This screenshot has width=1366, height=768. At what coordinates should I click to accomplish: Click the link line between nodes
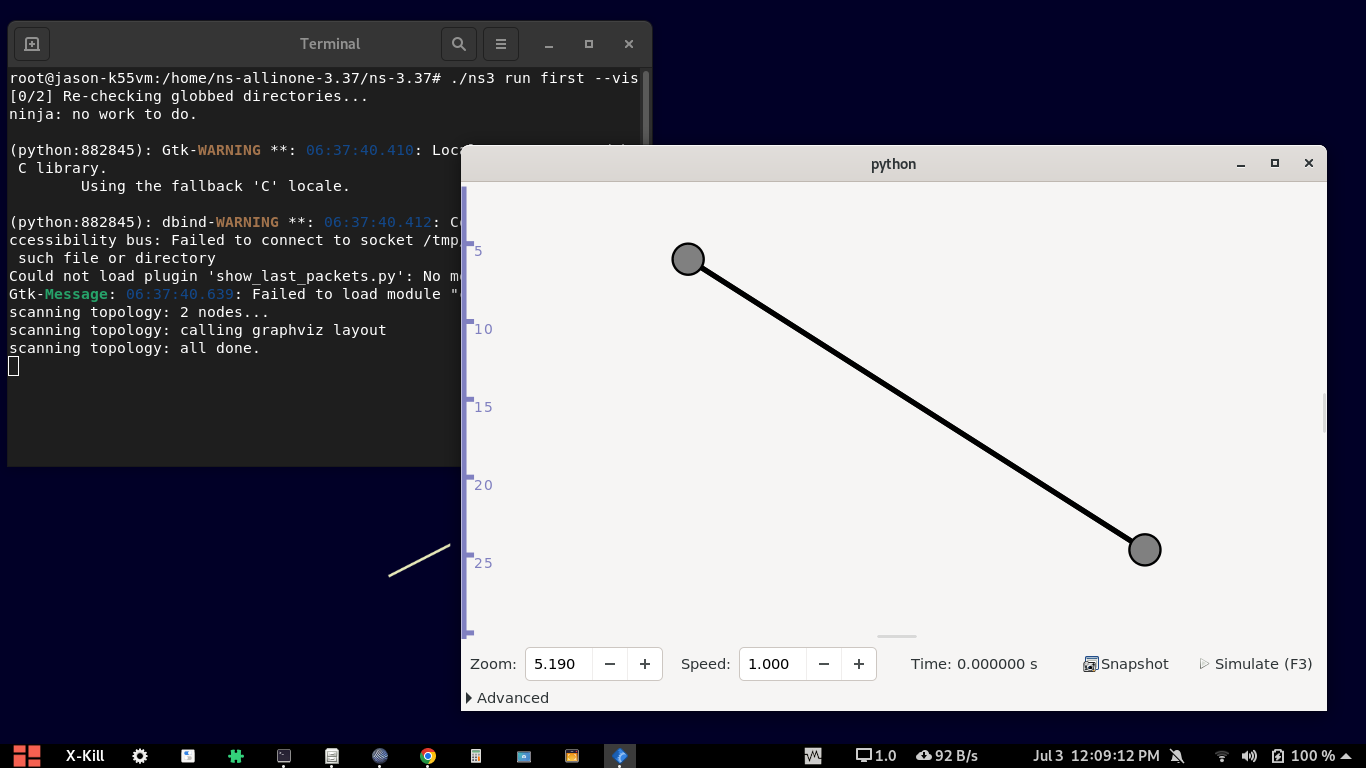916,404
